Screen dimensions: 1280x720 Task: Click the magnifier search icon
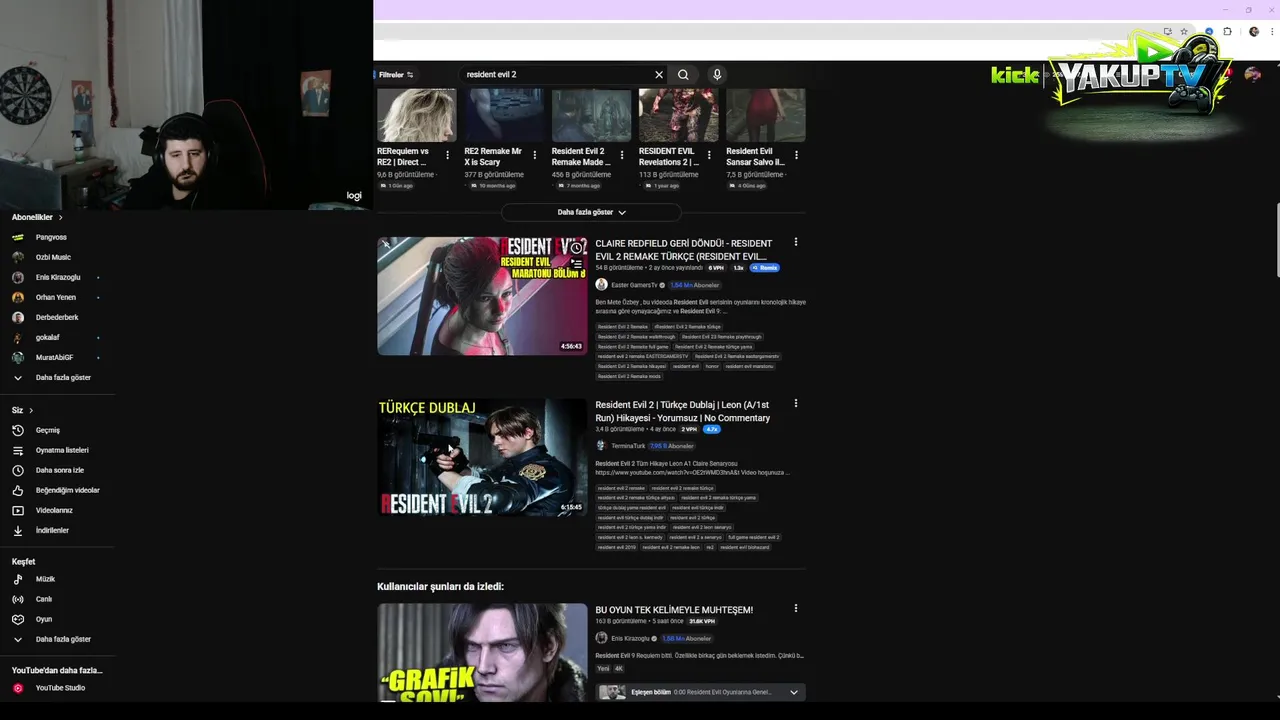(683, 75)
